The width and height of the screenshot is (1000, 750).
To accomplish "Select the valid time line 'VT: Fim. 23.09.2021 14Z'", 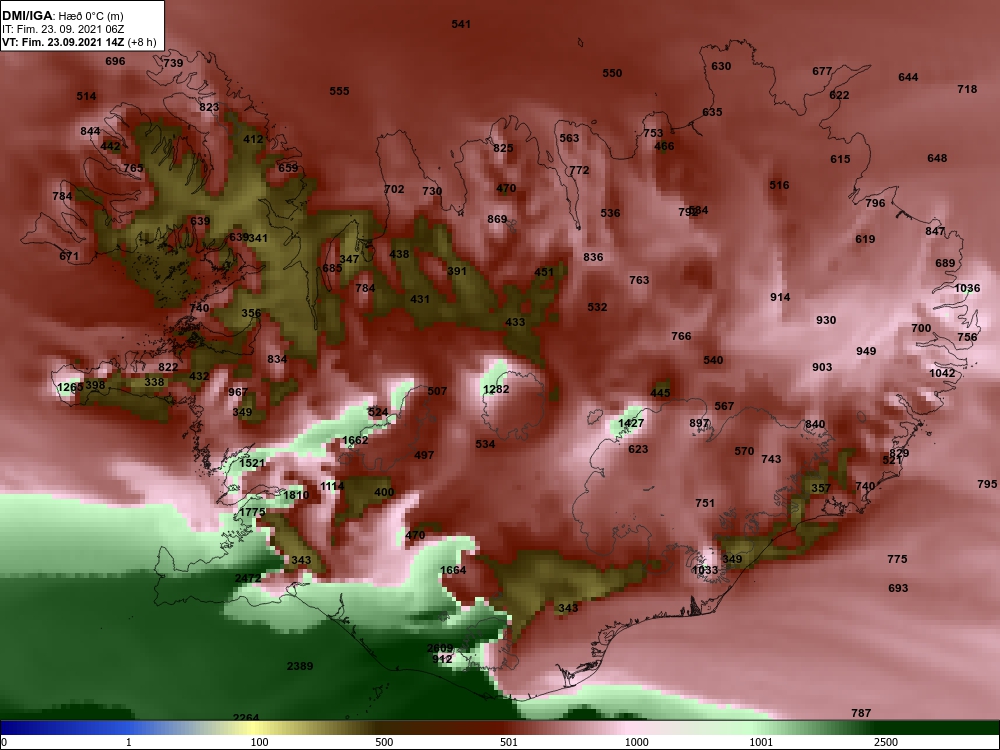I will click(65, 42).
